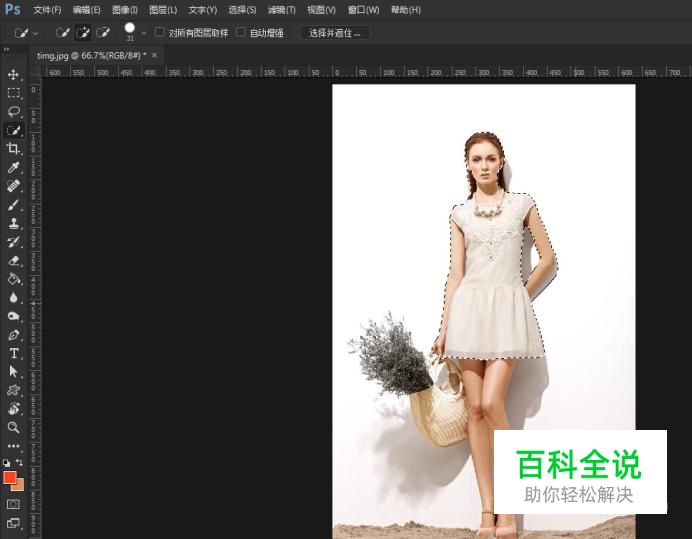692x539 pixels.
Task: Click the 选择并遮住... button
Action: [335, 33]
